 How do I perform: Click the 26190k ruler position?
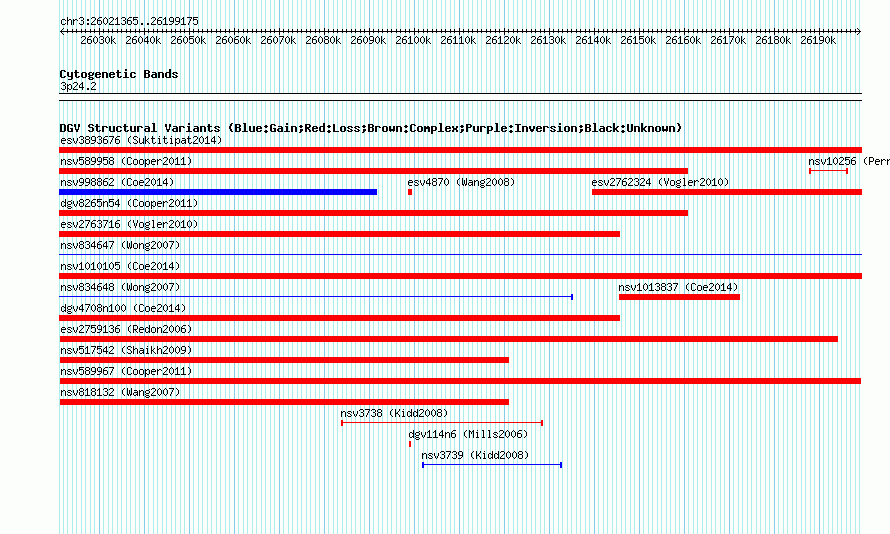(818, 40)
